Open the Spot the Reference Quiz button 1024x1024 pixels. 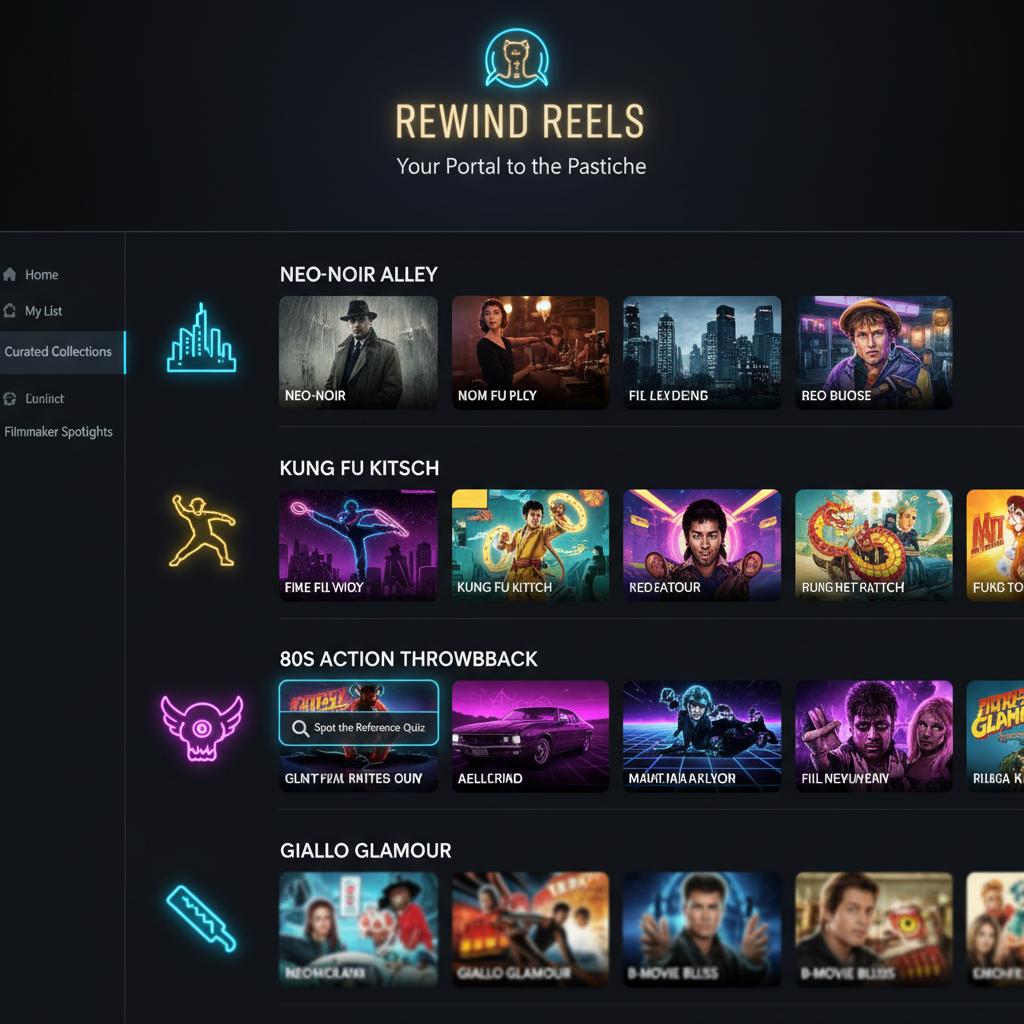click(359, 728)
